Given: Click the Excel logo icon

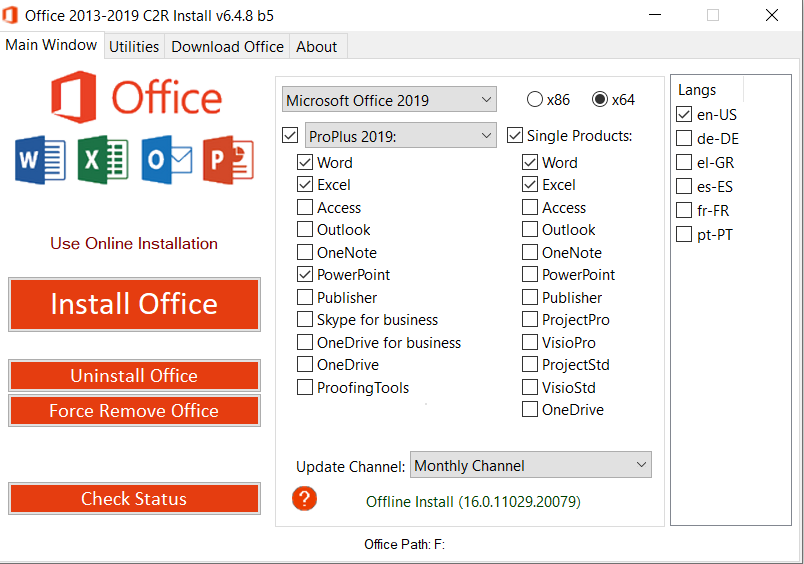Looking at the screenshot, I should [x=103, y=160].
